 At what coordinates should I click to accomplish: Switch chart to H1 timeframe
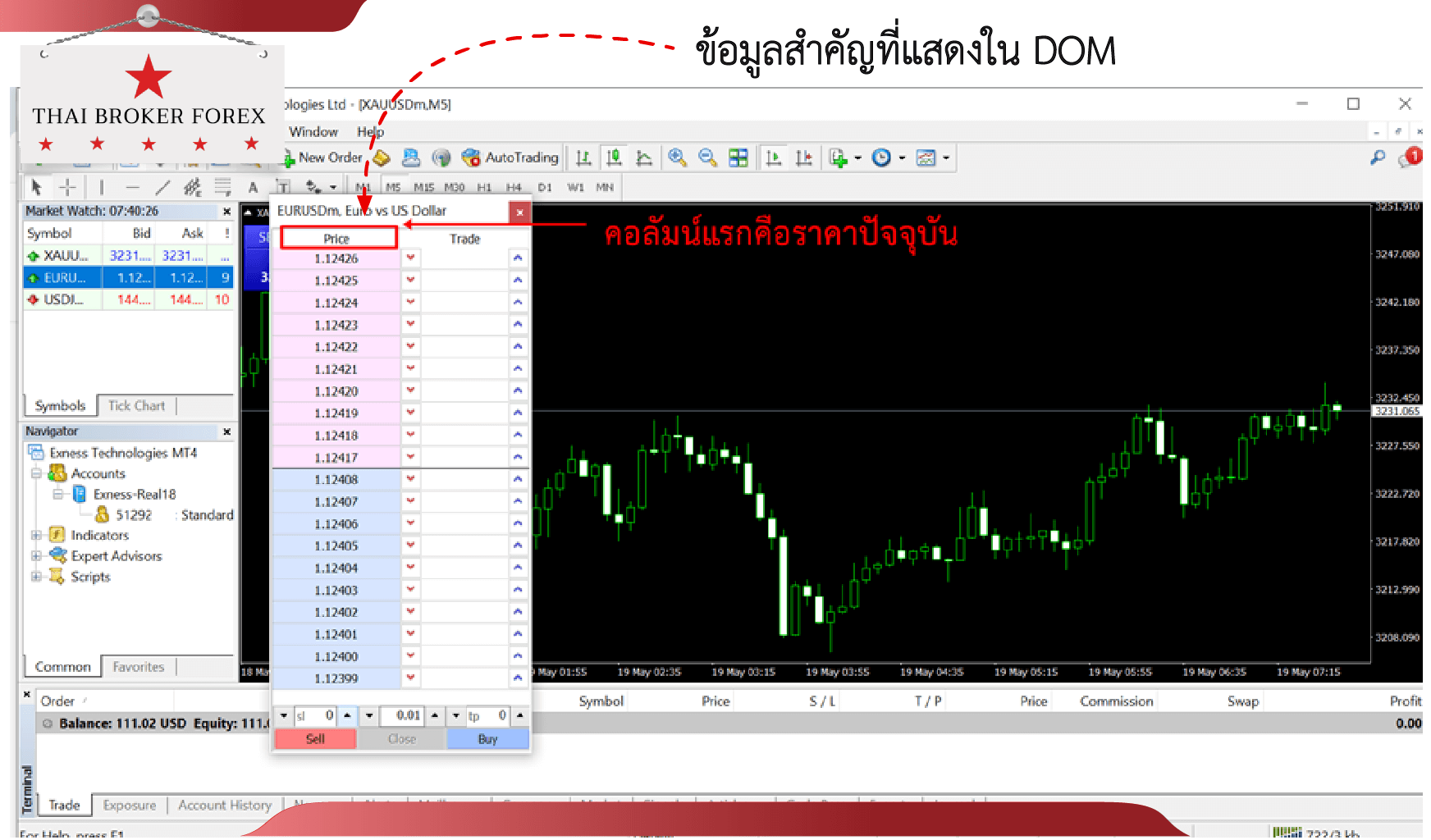pos(485,187)
